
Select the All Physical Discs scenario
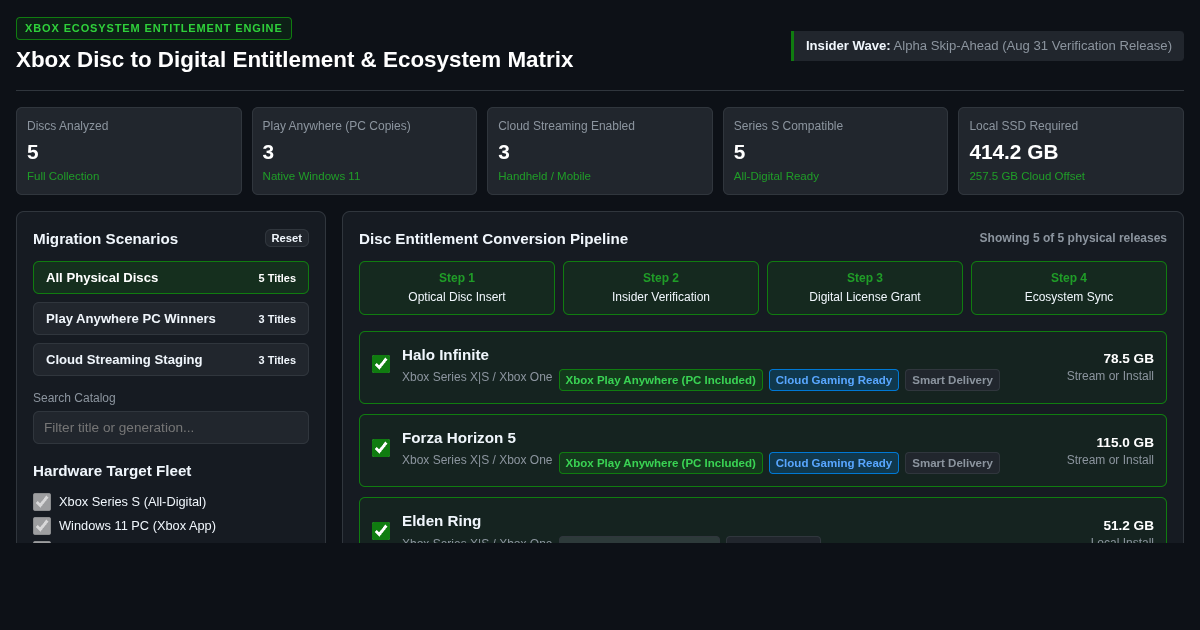click(171, 278)
